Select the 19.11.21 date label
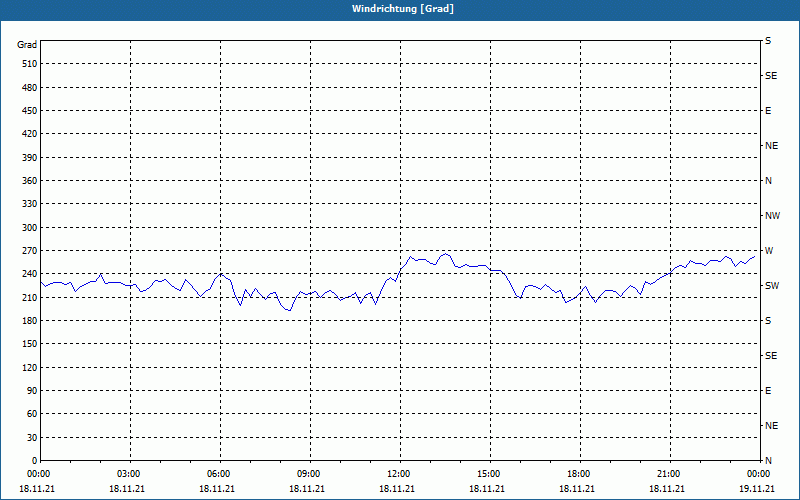 [x=757, y=489]
